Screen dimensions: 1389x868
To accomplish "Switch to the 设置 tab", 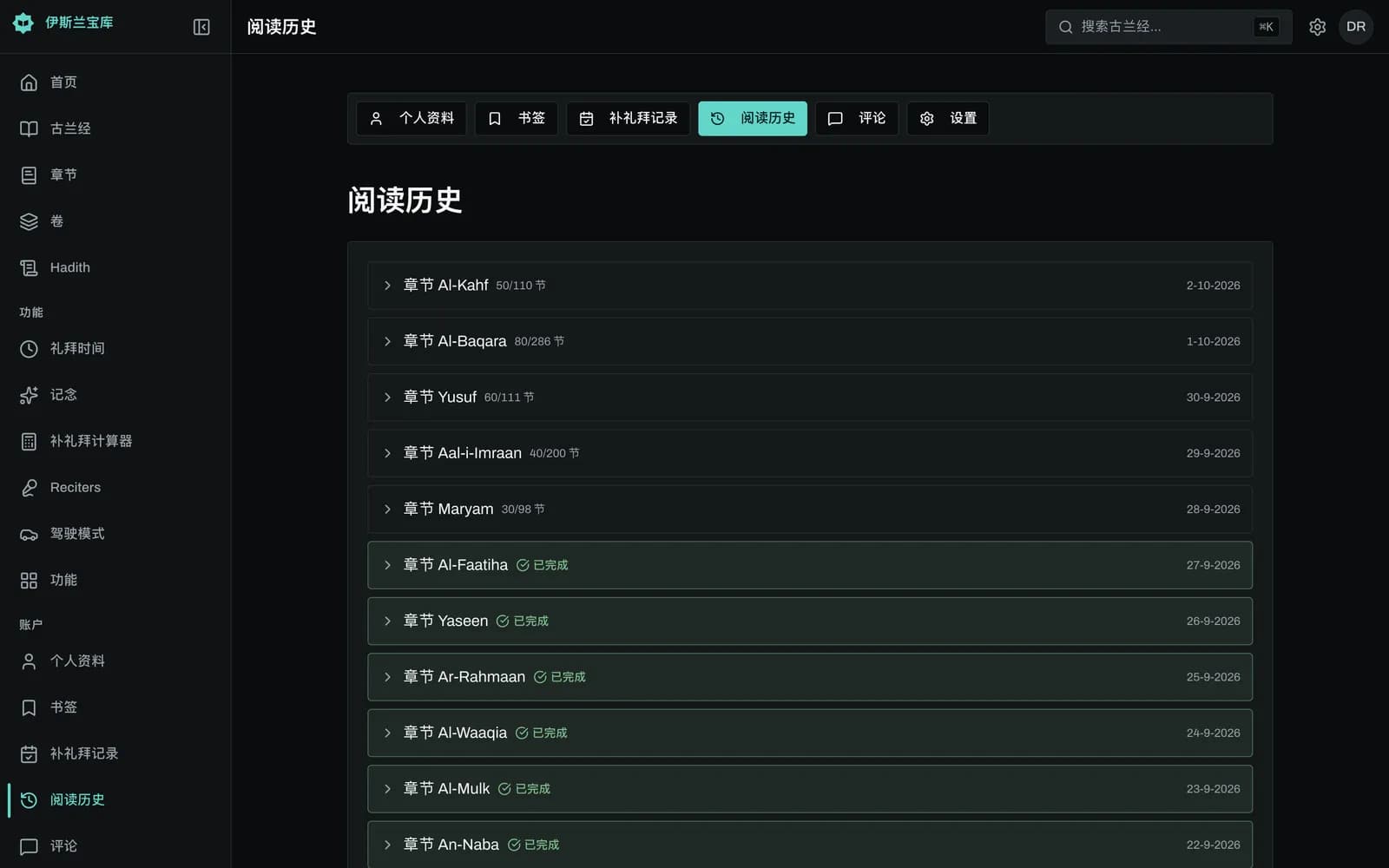I will point(948,118).
